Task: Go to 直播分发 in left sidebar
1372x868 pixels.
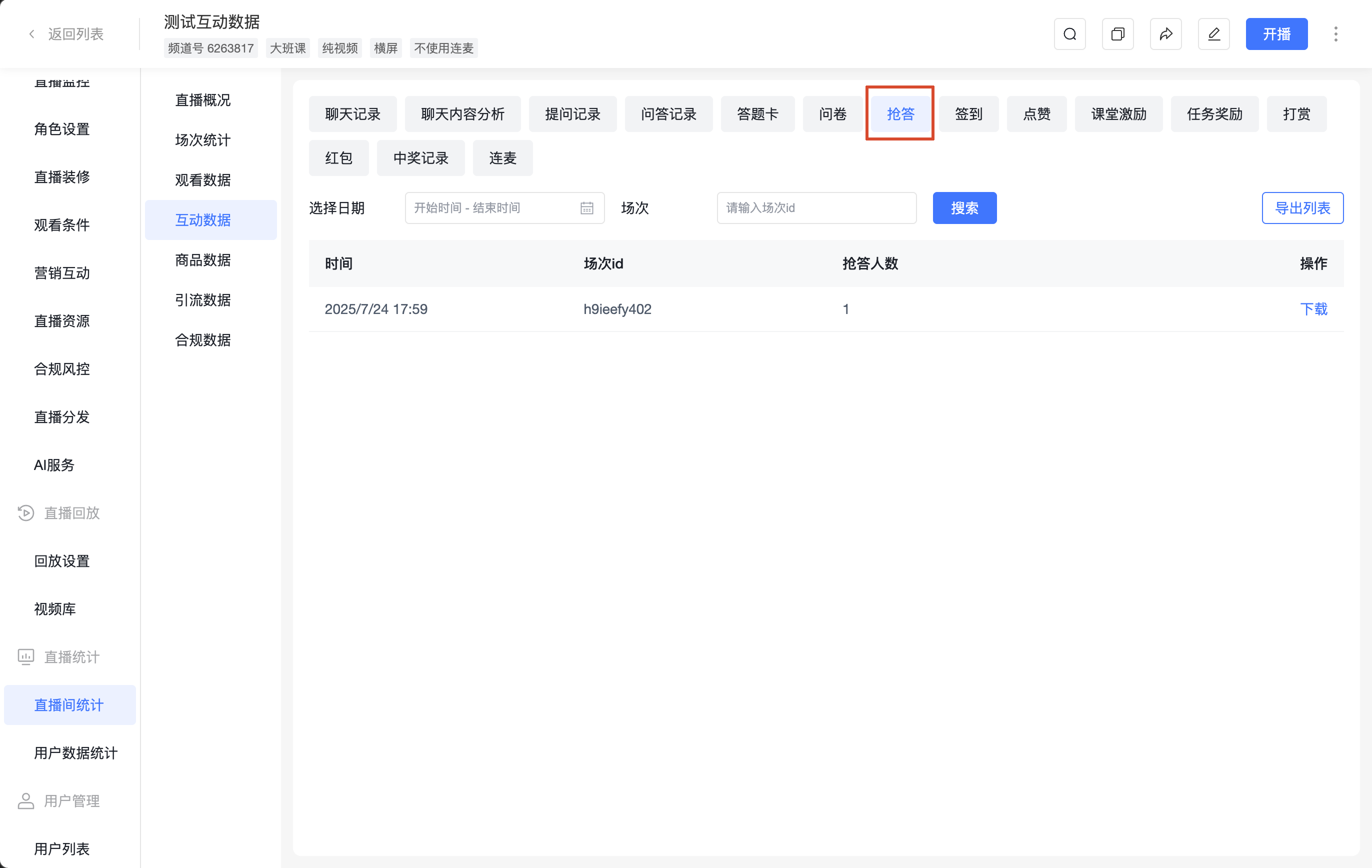Action: 61,417
